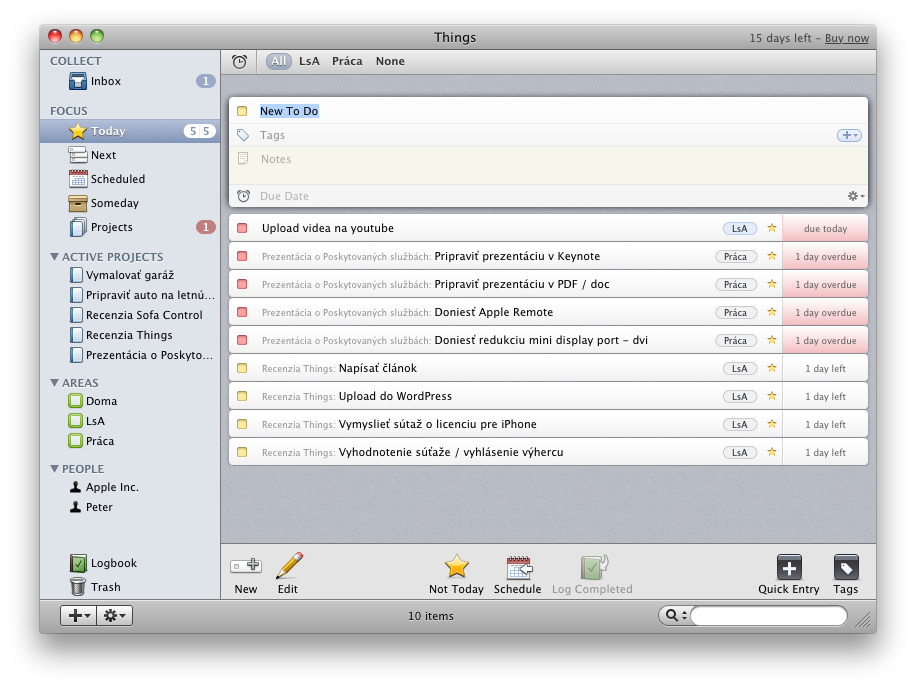Screen dimensions: 916x688
Task: Click the Edit pencil icon
Action: pyautogui.click(x=289, y=565)
